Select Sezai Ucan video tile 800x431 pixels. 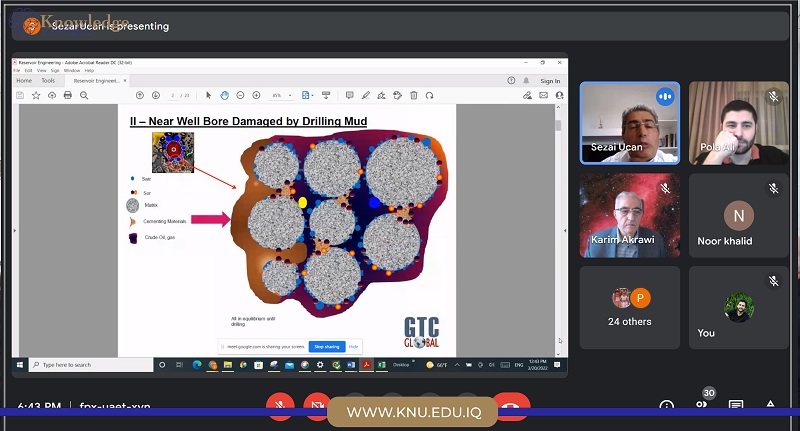[630, 123]
